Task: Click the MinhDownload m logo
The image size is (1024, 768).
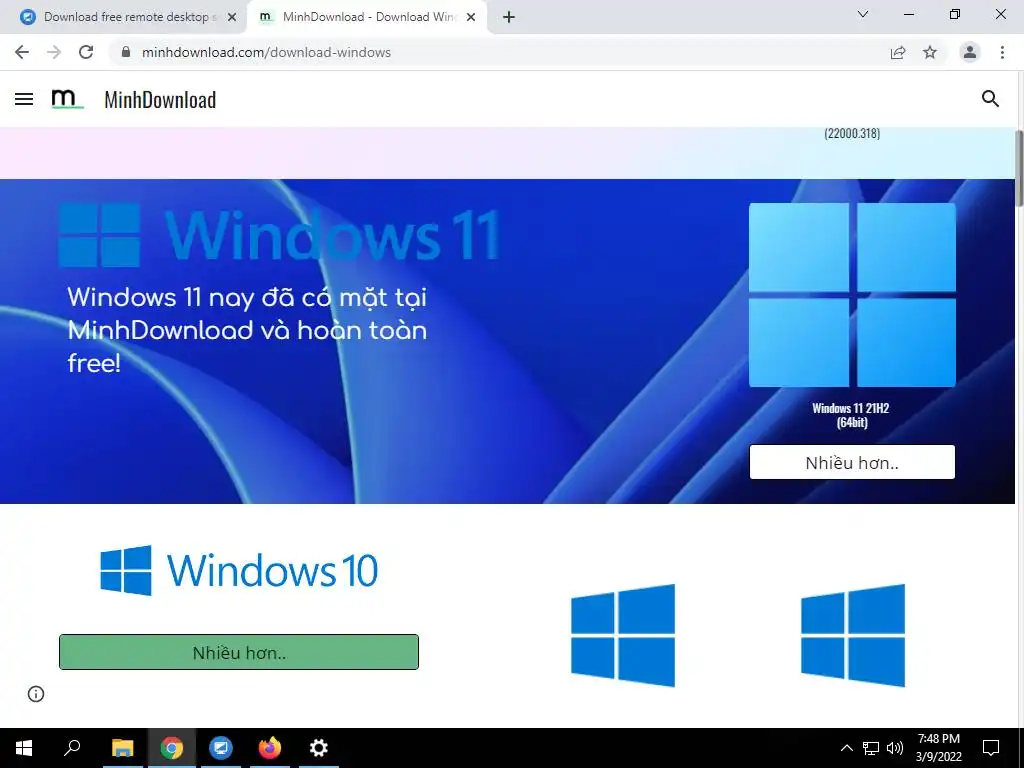Action: pyautogui.click(x=67, y=99)
